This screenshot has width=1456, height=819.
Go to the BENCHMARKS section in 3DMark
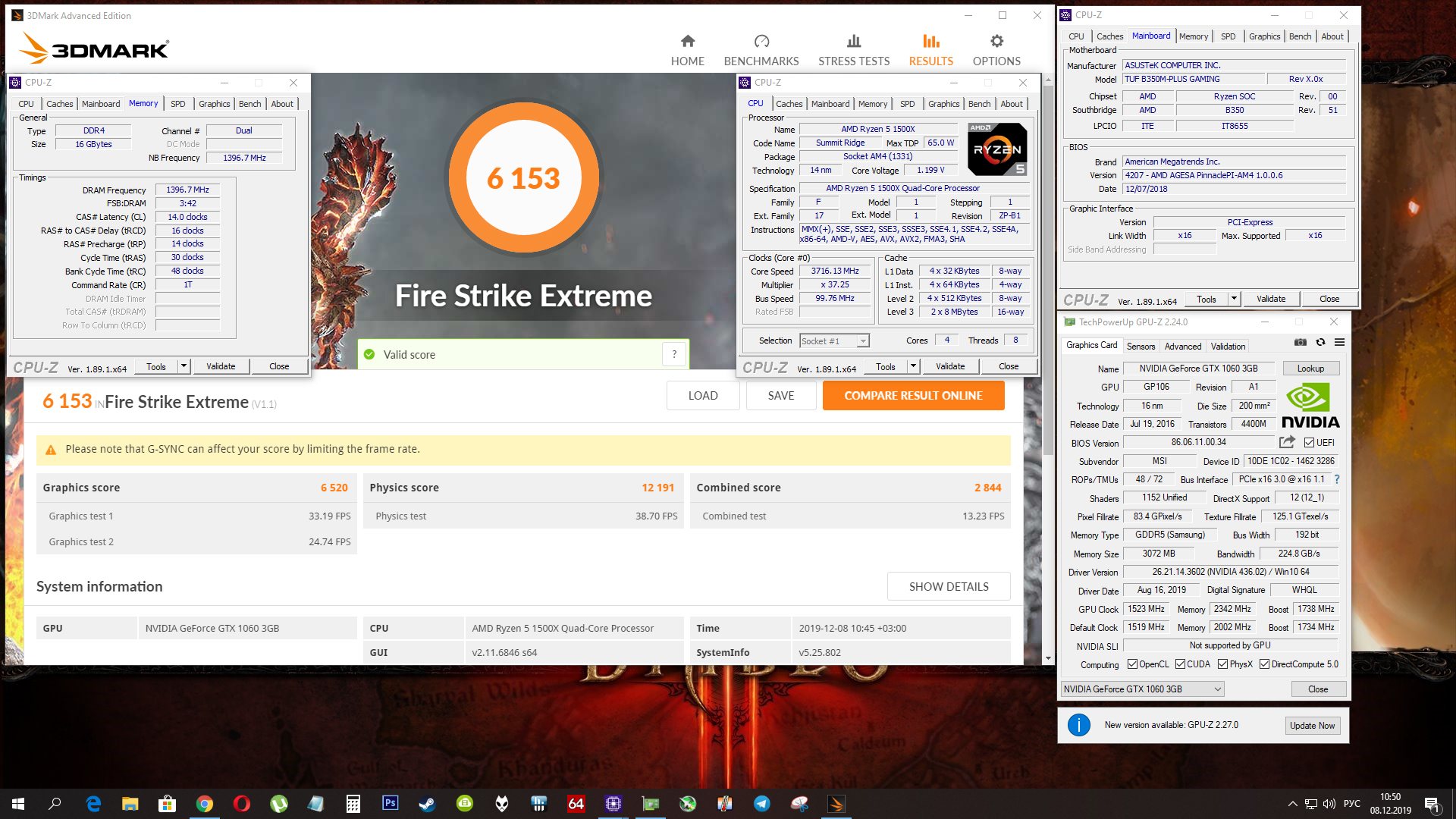tap(761, 50)
